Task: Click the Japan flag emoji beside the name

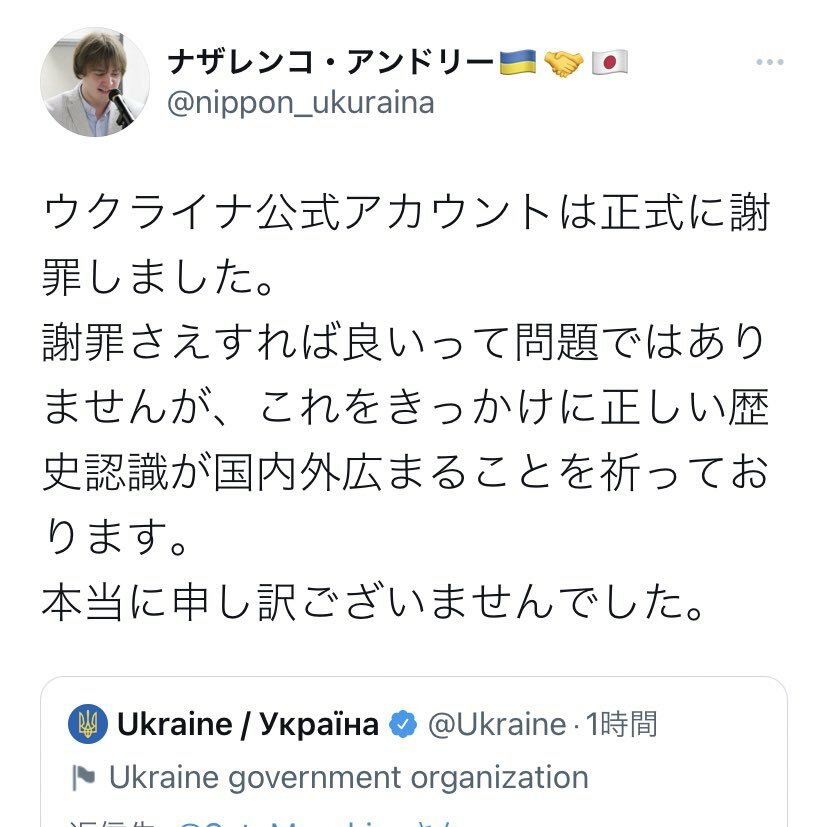Action: tap(609, 63)
